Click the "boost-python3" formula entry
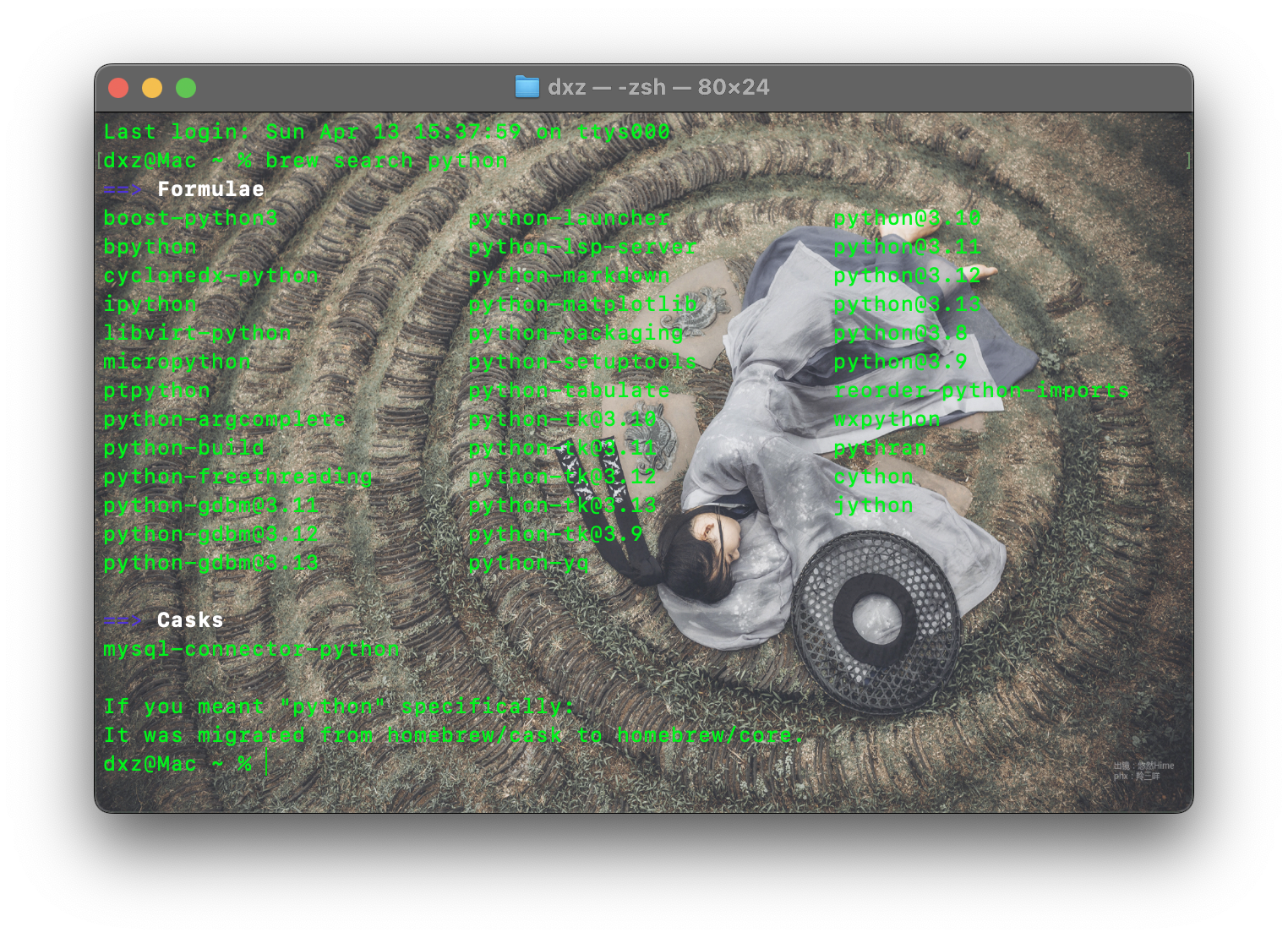This screenshot has height=938, width=1288. pos(190,218)
